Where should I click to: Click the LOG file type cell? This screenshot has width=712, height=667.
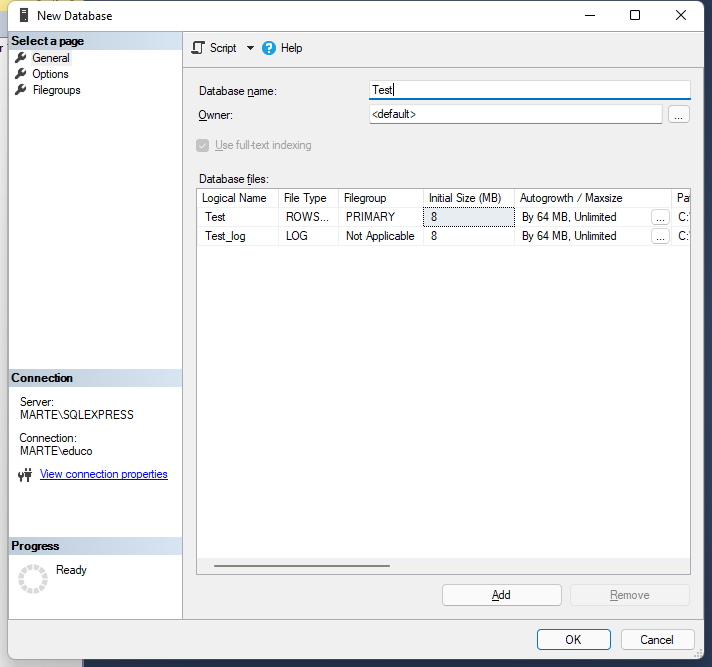coord(308,236)
